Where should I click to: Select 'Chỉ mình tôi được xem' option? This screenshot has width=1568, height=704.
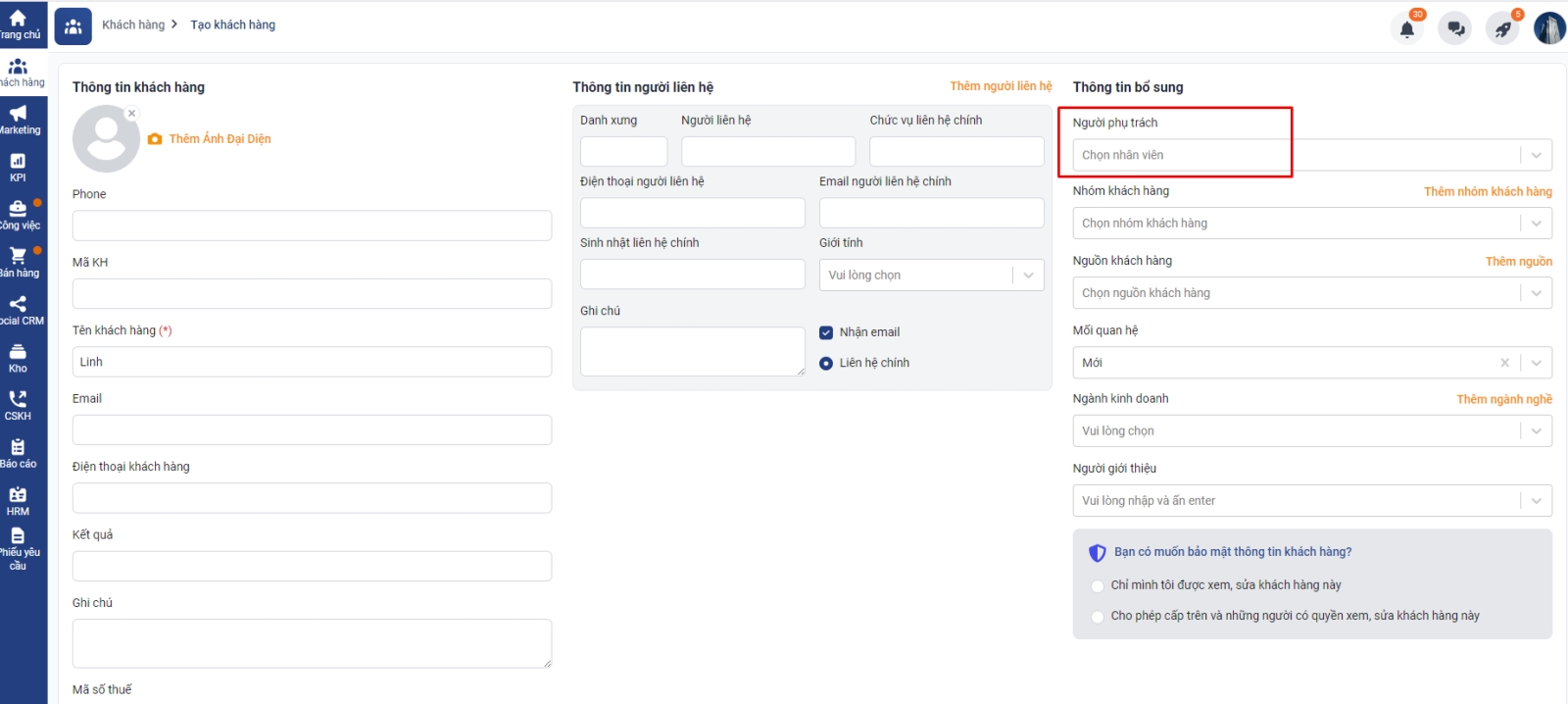[x=1098, y=586]
